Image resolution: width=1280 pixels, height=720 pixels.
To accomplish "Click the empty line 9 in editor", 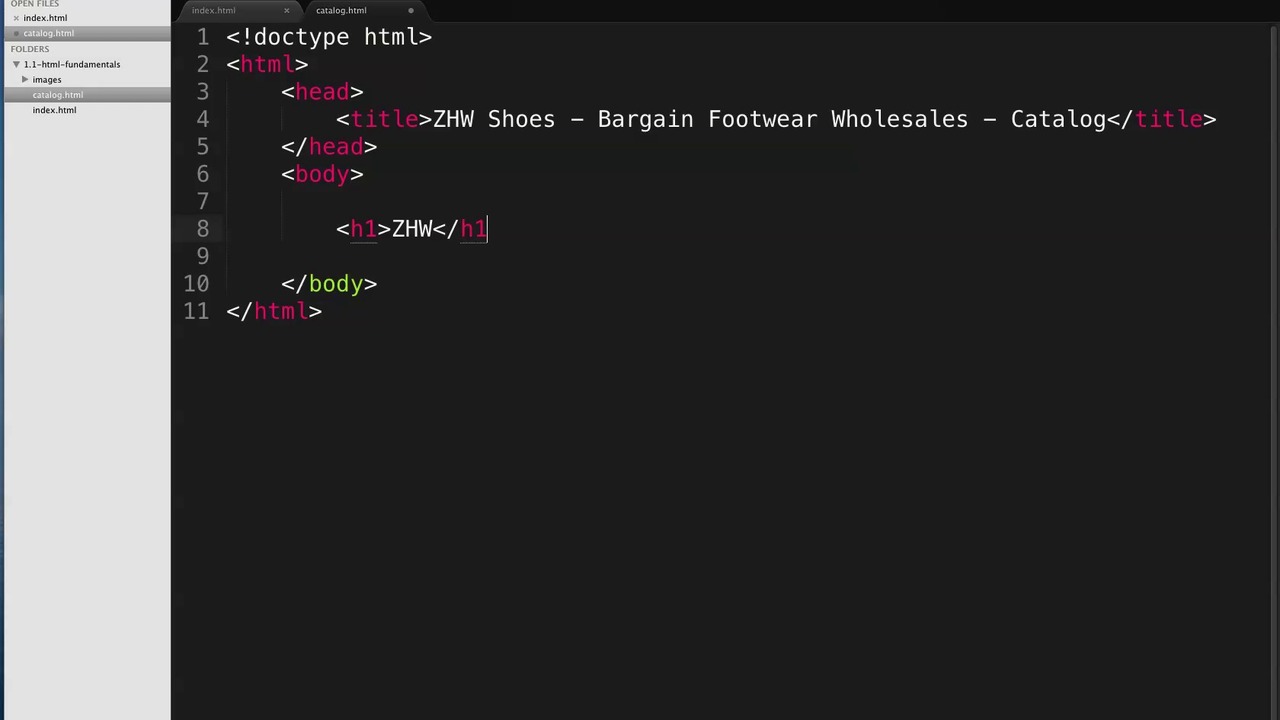I will 600,257.
